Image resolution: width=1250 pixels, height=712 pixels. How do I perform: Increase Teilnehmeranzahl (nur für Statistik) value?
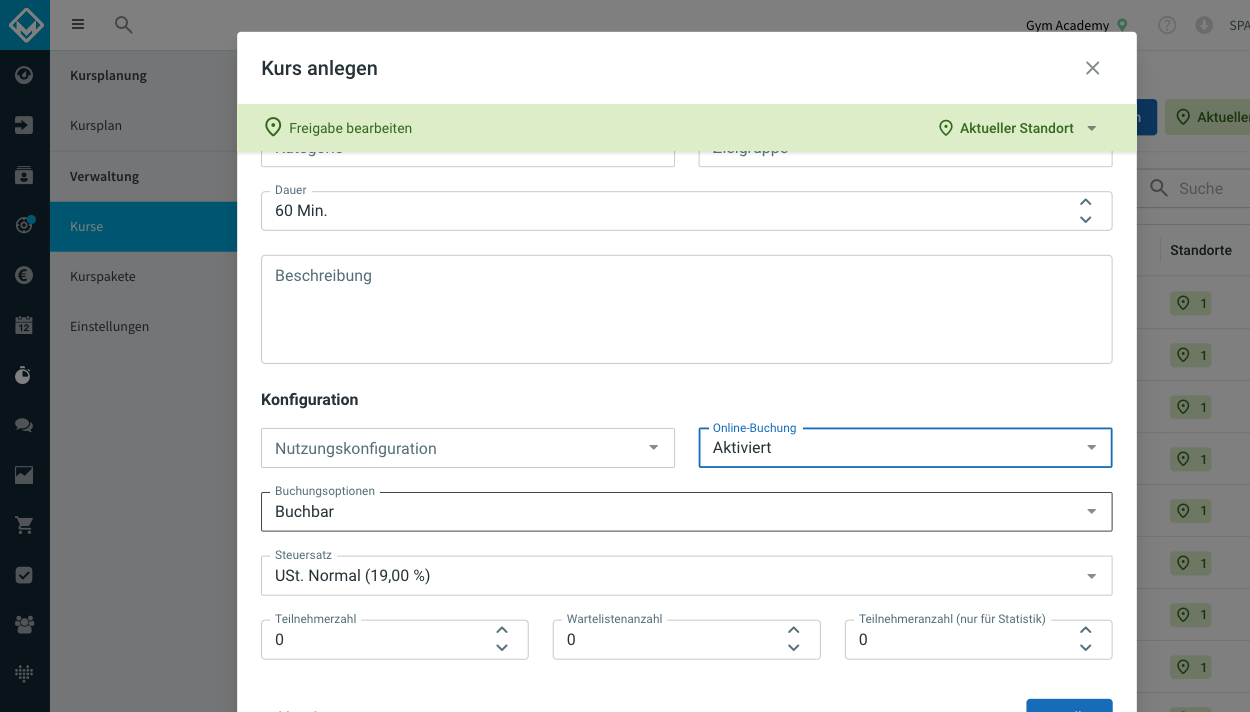tap(1085, 631)
